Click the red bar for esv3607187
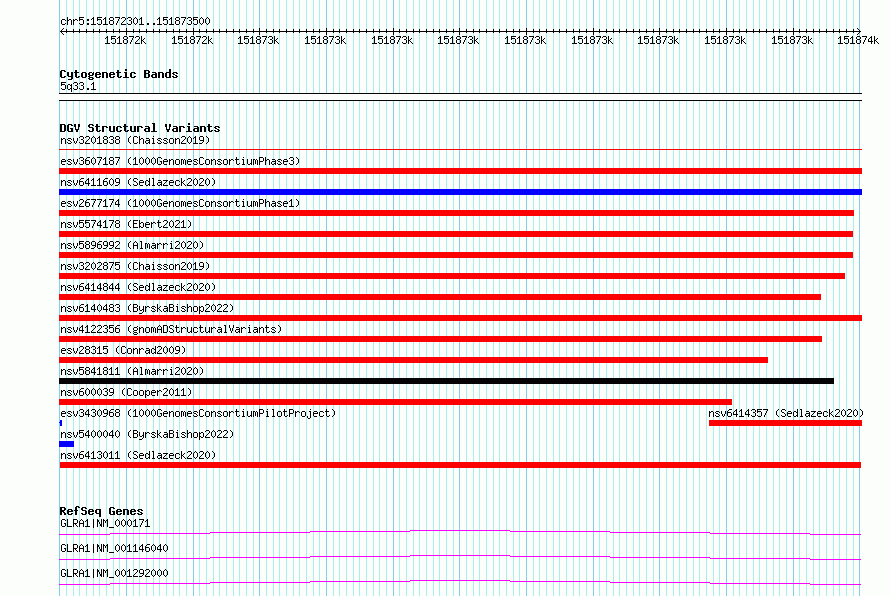890x596 pixels. (x=460, y=171)
